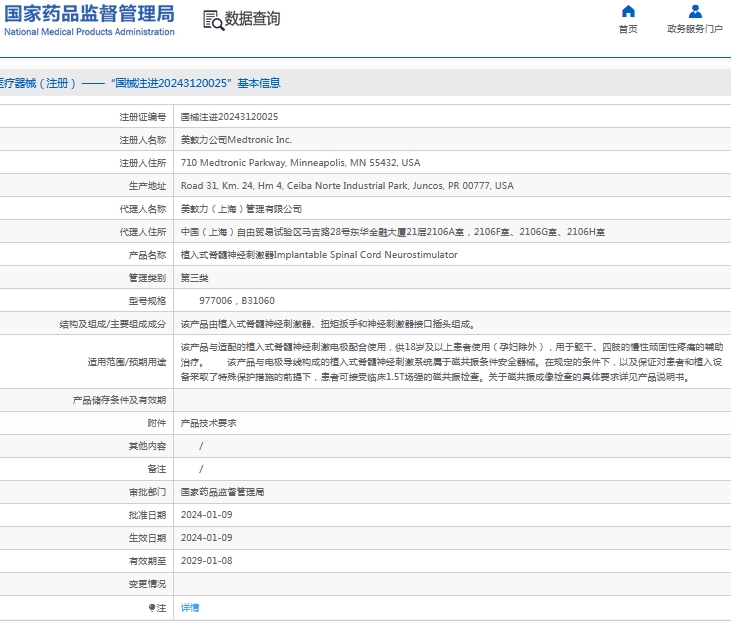Click the 适用范围 intended use paragraph
The width and height of the screenshot is (731, 625).
pyautogui.click(x=451, y=362)
